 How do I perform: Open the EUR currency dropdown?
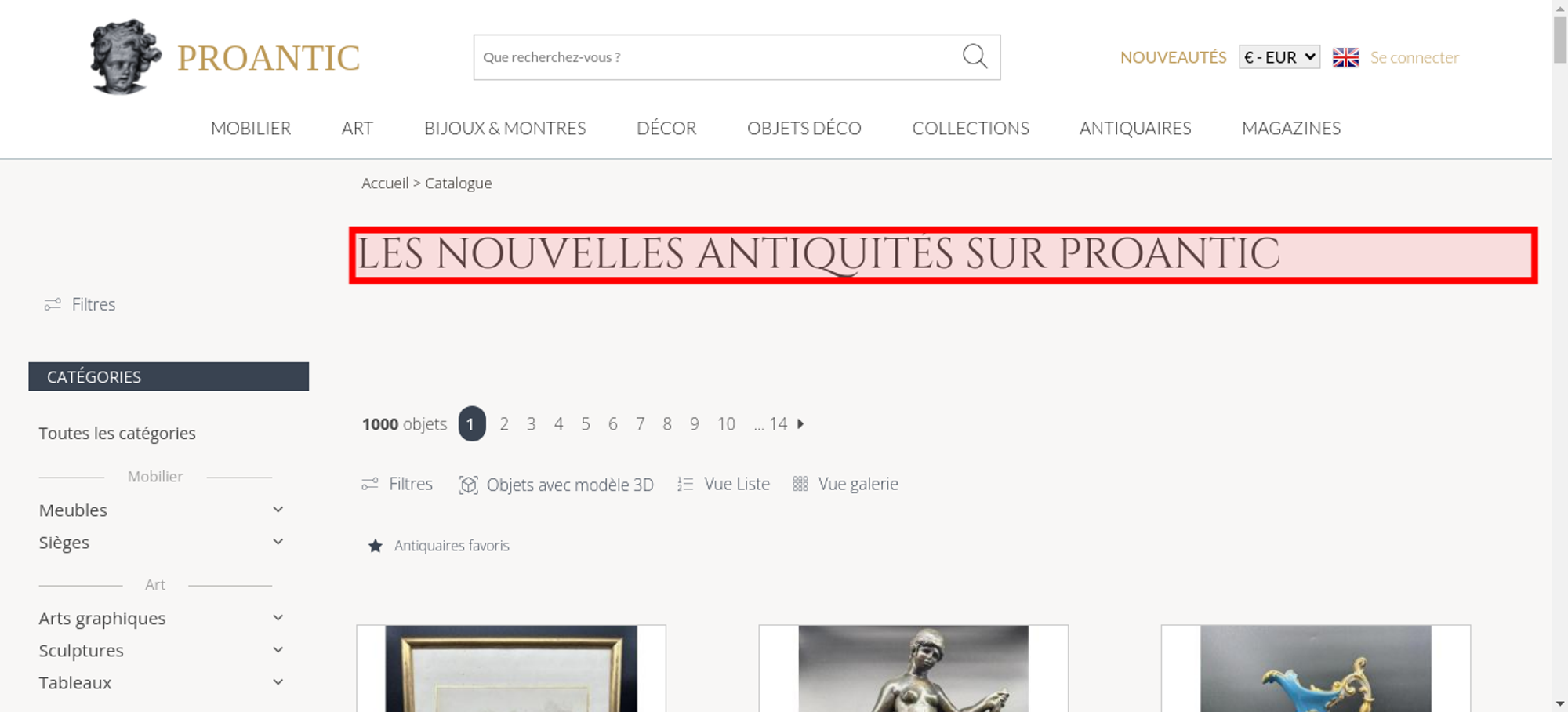point(1279,57)
